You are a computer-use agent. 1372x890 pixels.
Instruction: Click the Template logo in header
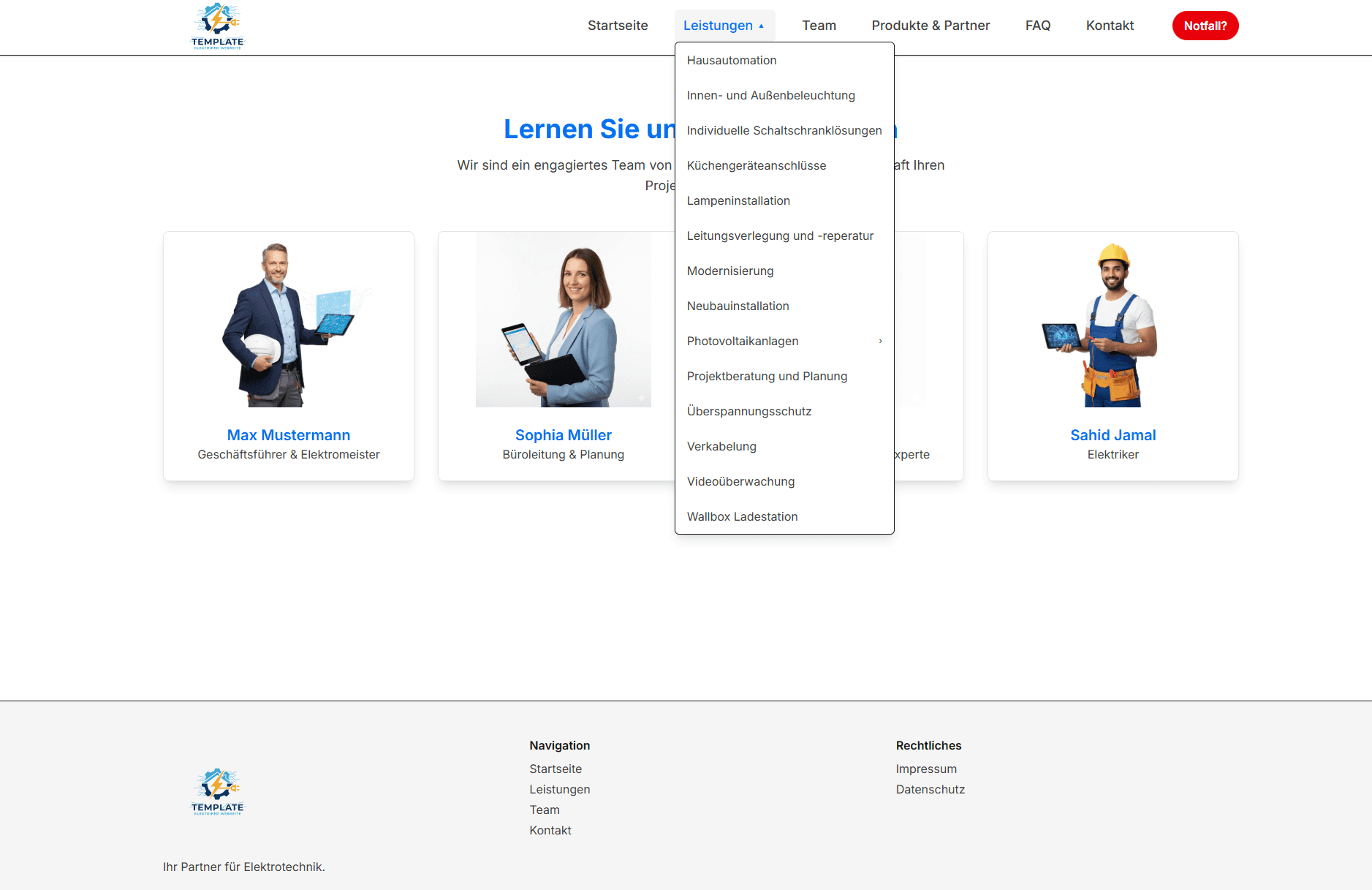[217, 26]
